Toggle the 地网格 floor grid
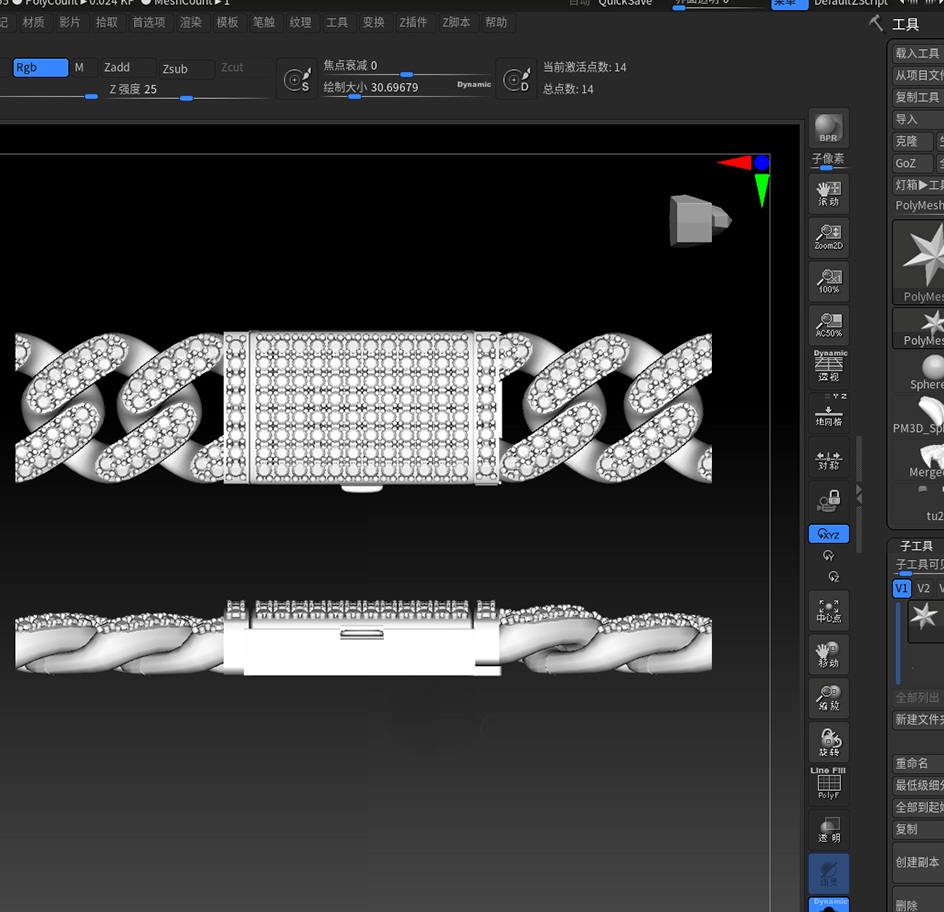The height and width of the screenshot is (912, 944). [828, 412]
